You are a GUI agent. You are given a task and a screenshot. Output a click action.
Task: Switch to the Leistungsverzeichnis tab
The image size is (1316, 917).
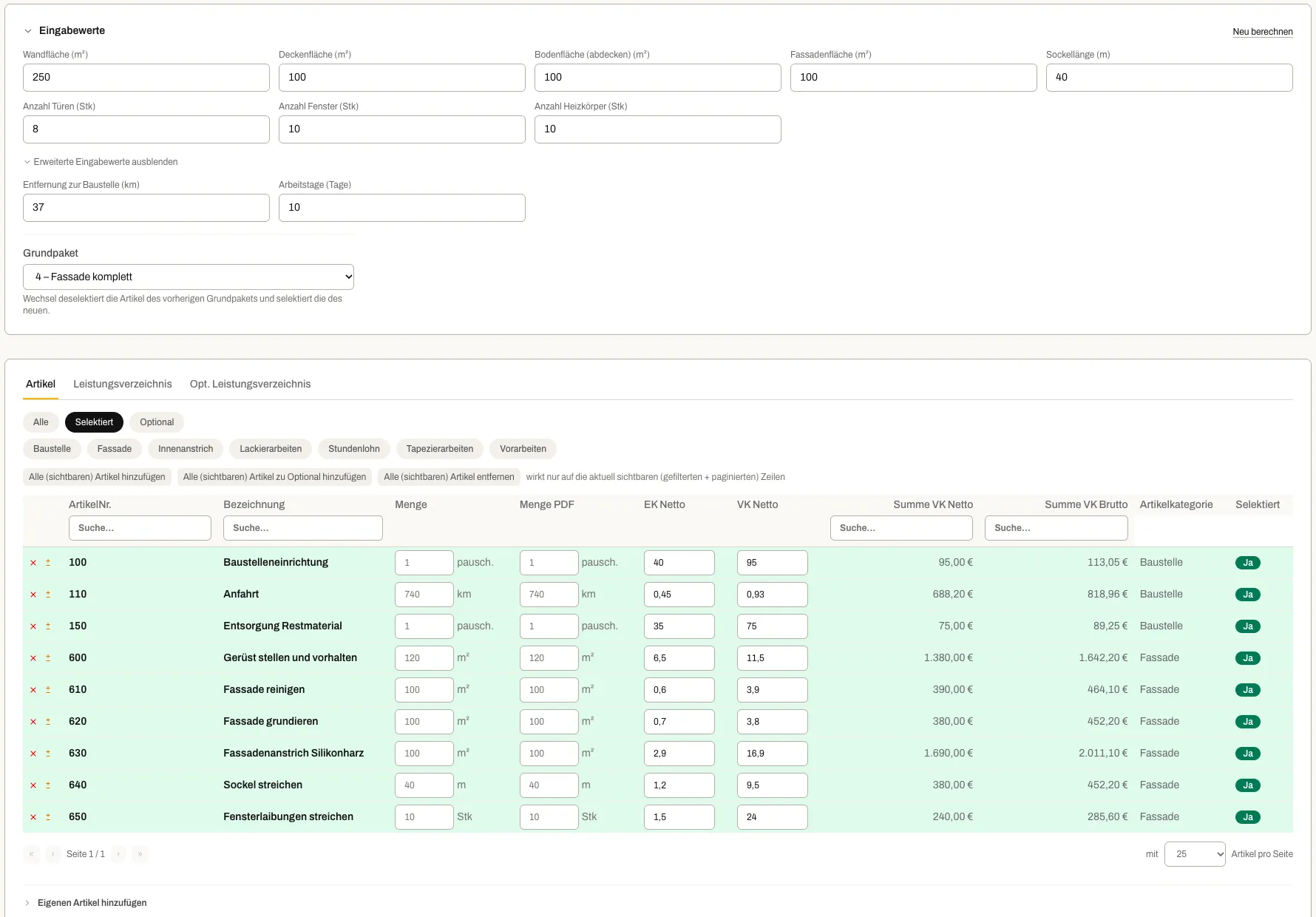point(123,384)
